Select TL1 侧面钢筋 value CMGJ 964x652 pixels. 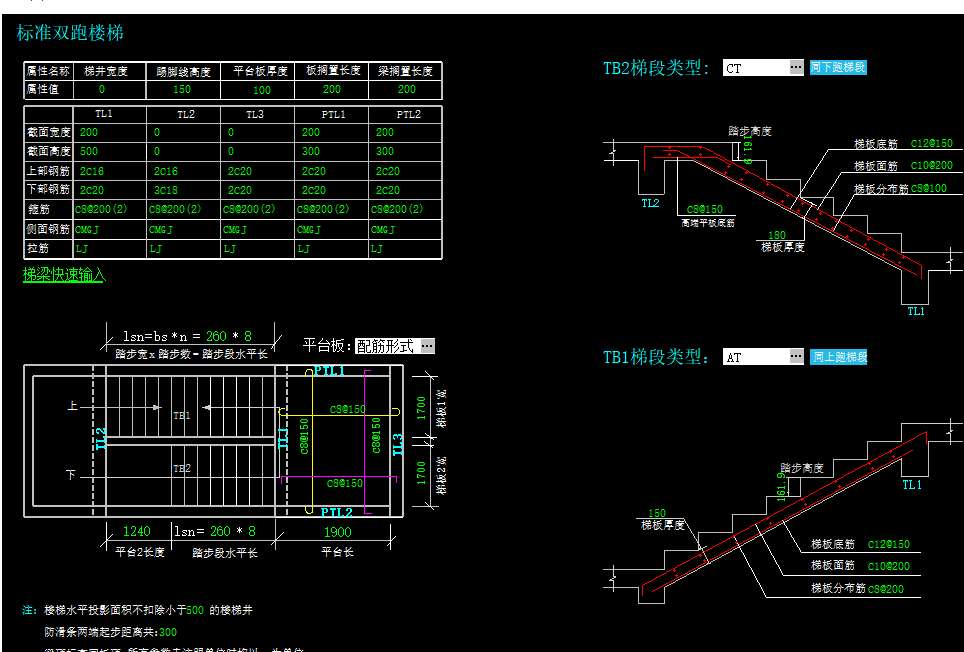click(x=87, y=229)
